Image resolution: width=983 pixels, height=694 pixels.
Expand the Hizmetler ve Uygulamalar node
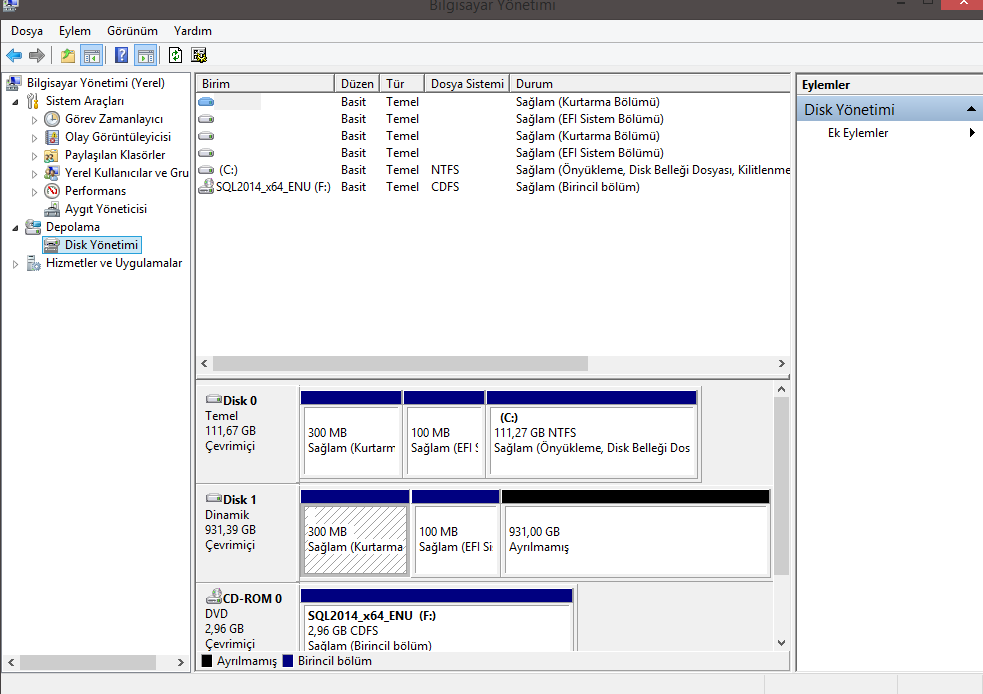pos(16,264)
